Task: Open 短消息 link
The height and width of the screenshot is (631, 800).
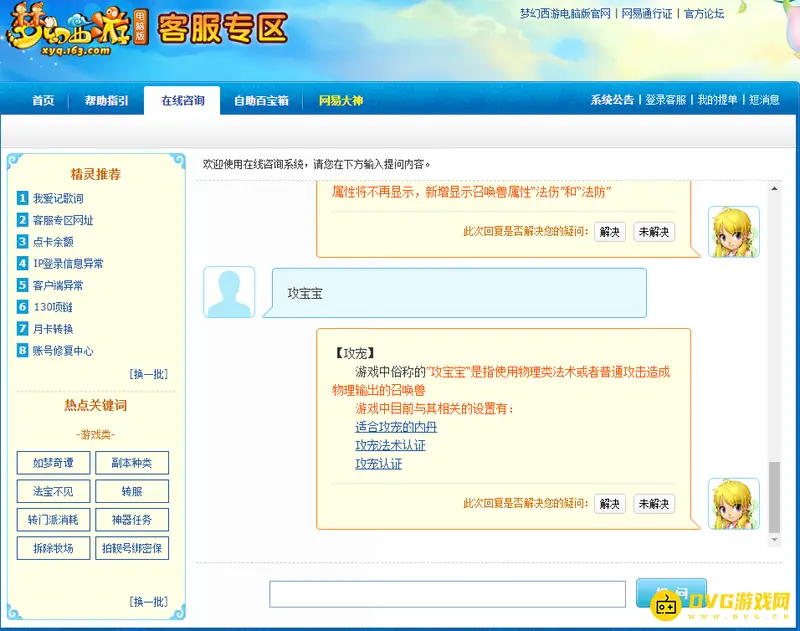Action: point(764,100)
